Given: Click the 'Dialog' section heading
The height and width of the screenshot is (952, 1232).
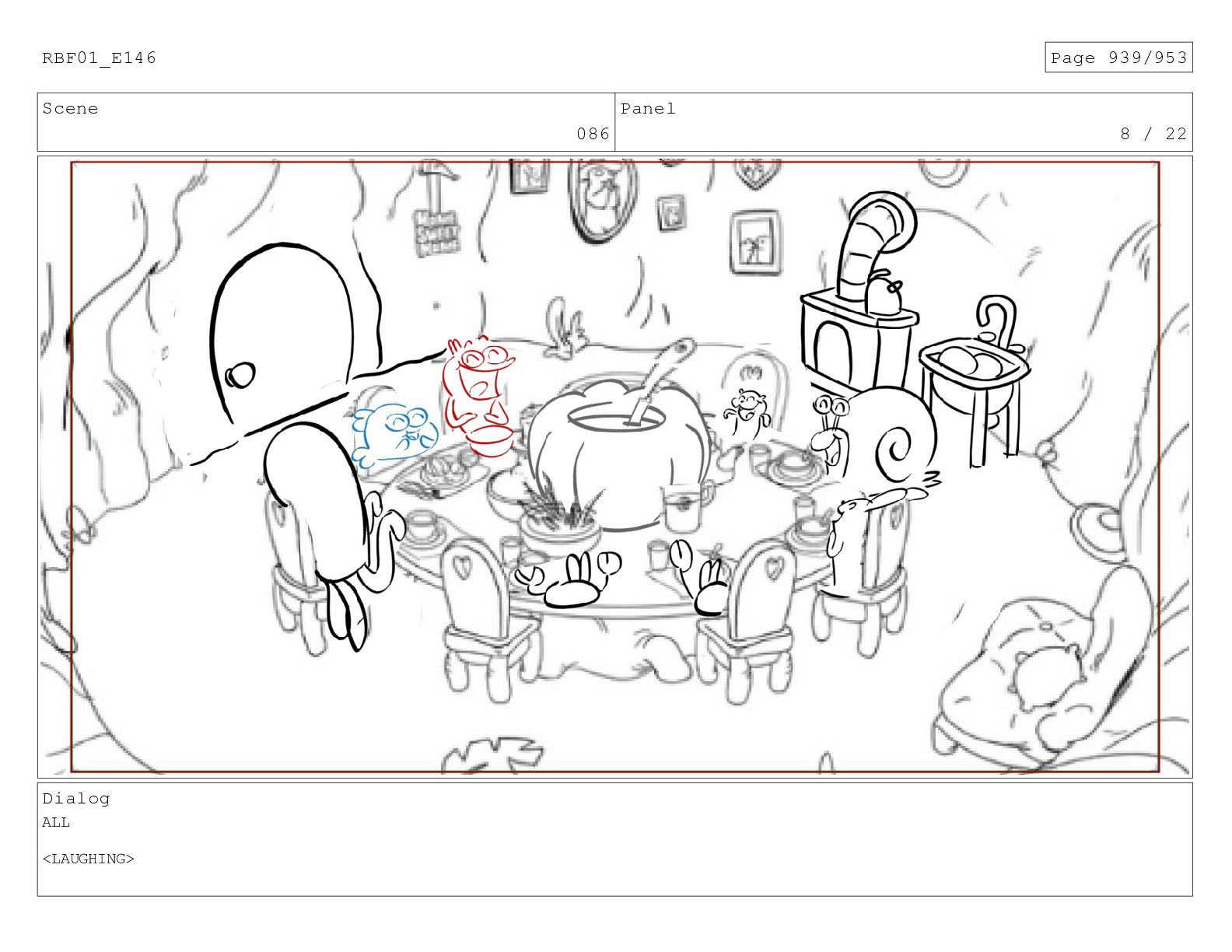Looking at the screenshot, I should coord(76,799).
